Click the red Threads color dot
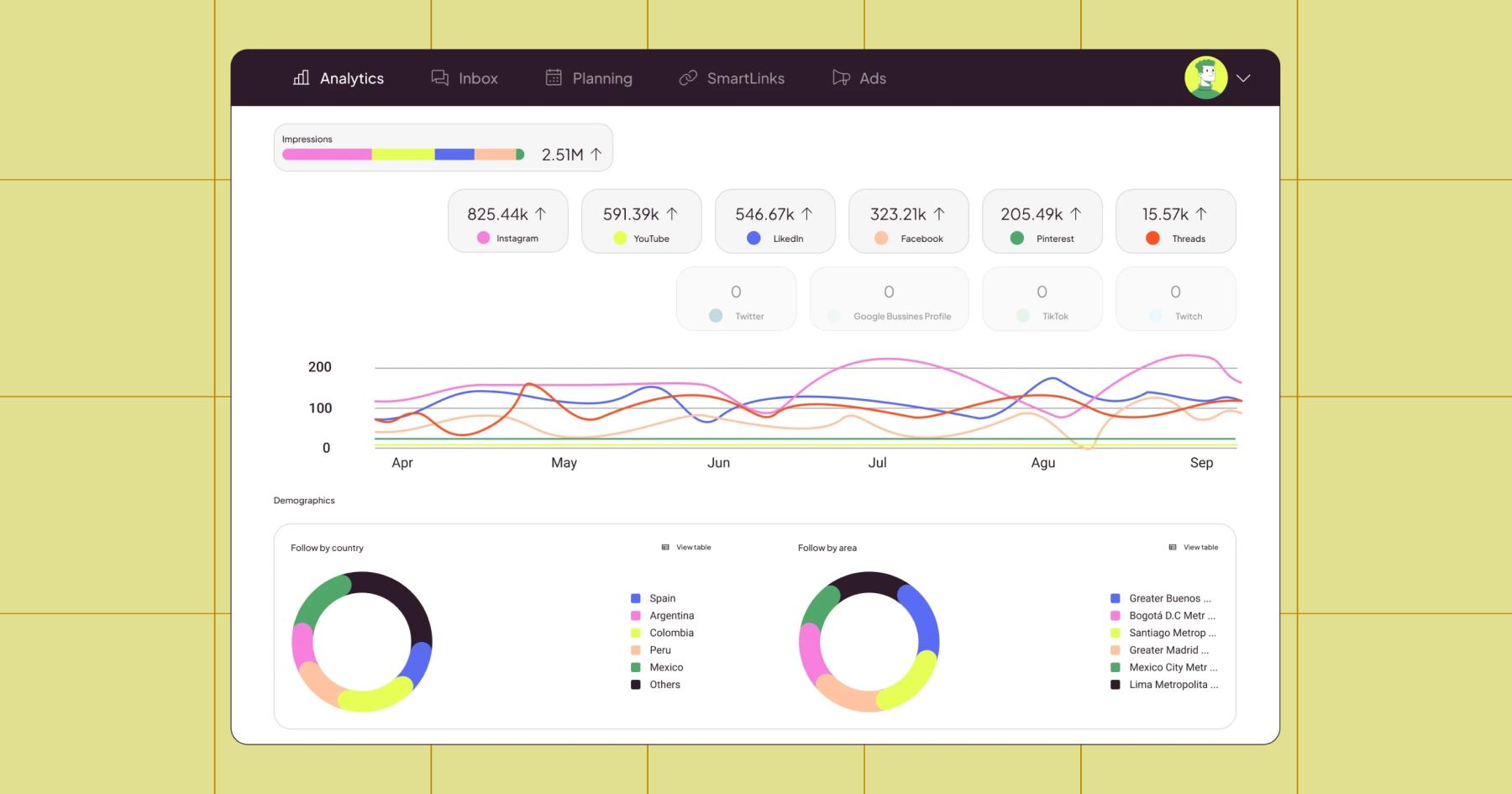The width and height of the screenshot is (1512, 794). click(1153, 238)
